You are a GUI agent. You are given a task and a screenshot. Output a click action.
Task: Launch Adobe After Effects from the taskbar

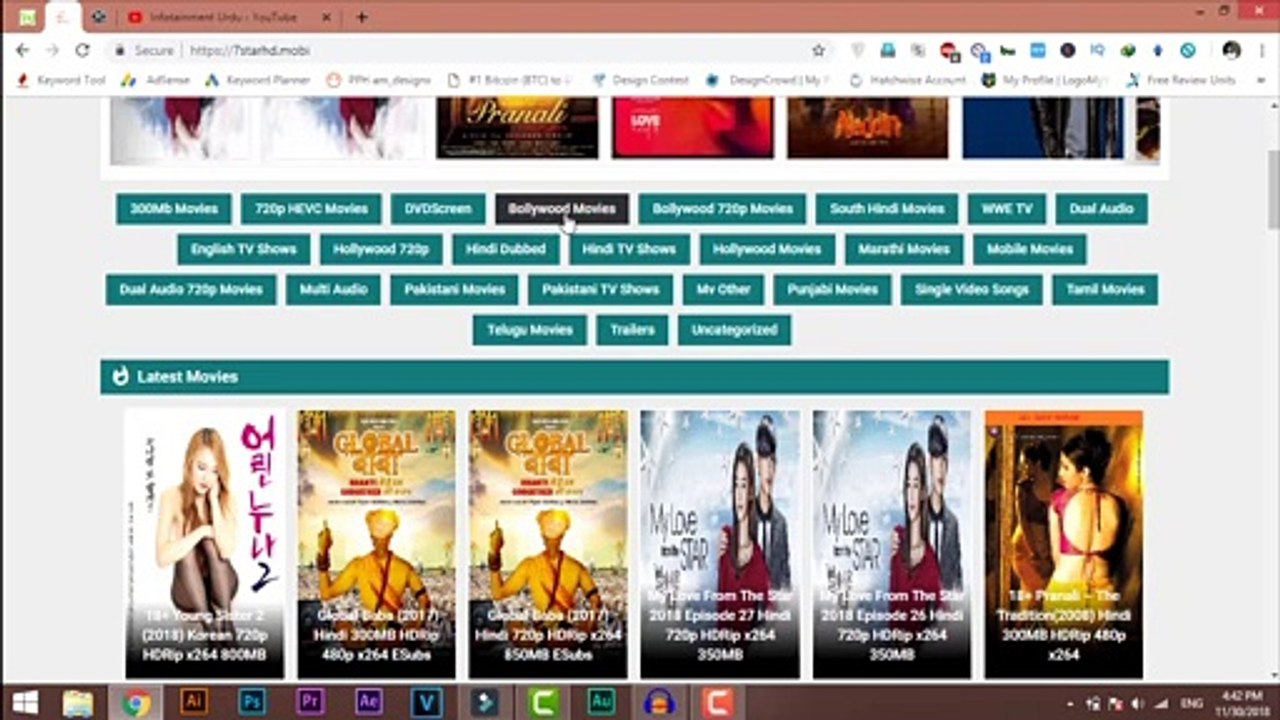click(x=369, y=702)
